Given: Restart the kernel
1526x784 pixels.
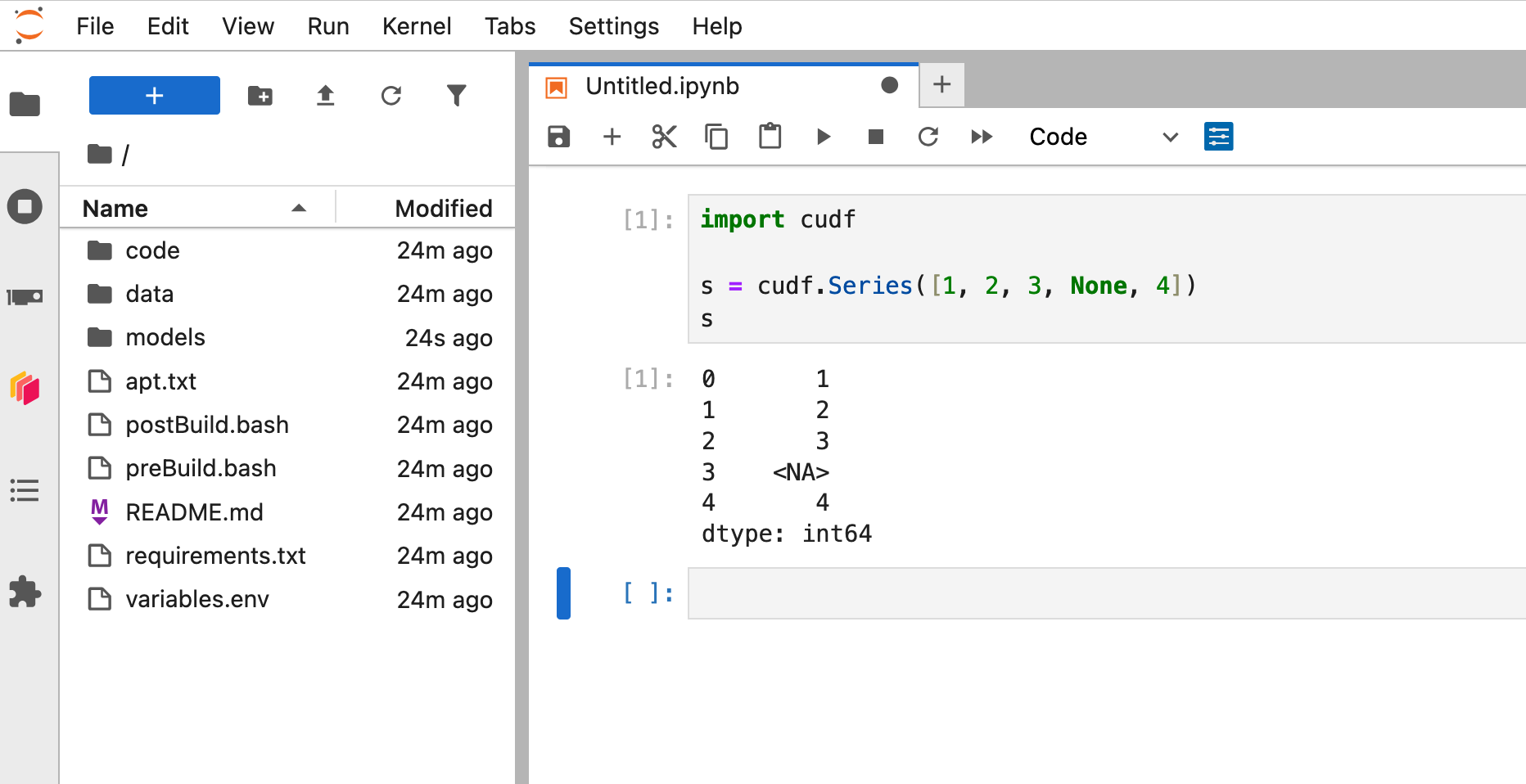Looking at the screenshot, I should point(928,137).
